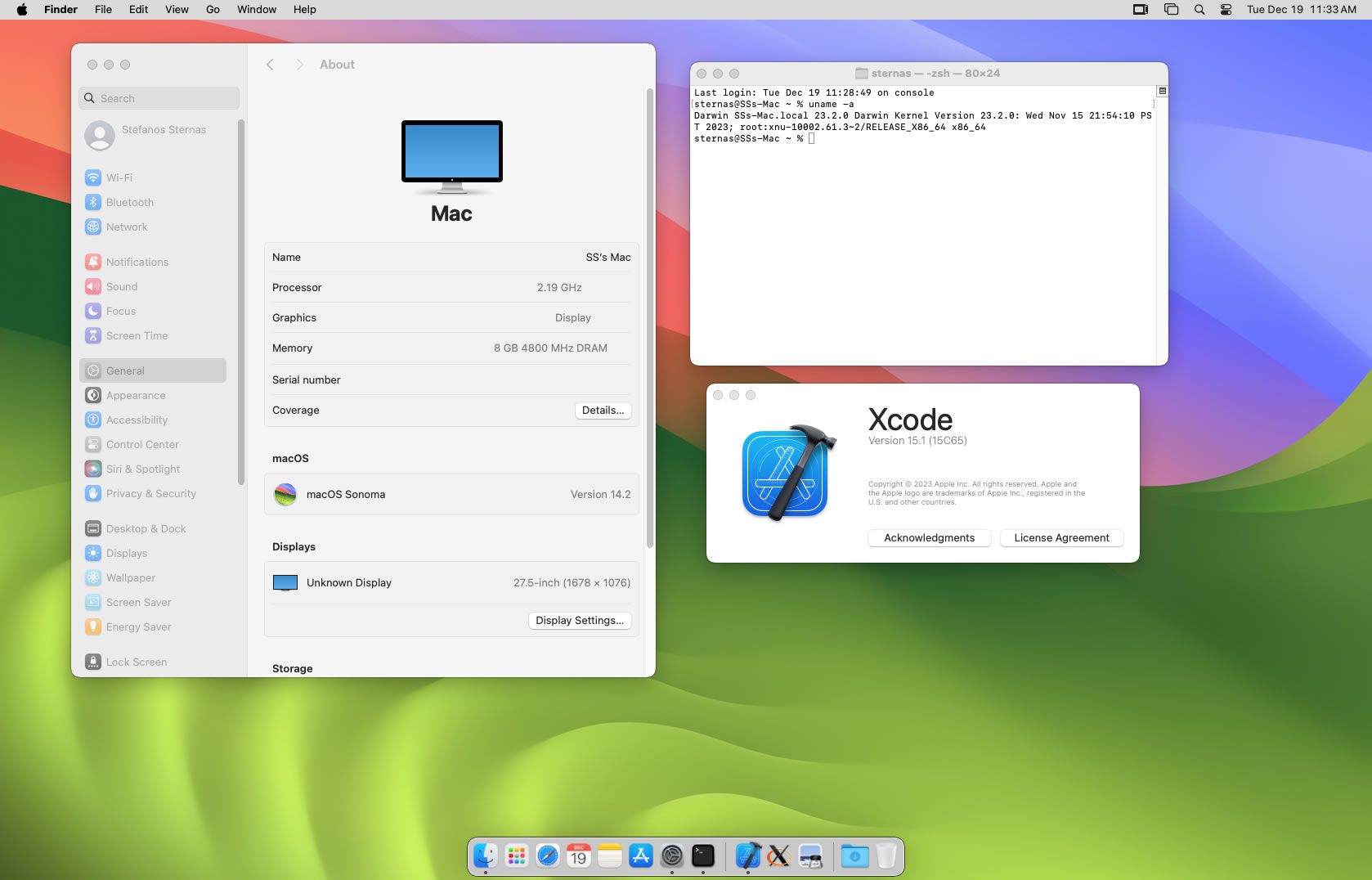Click the About pane vertical scrollbar
The width and height of the screenshot is (1372, 880).
650,317
